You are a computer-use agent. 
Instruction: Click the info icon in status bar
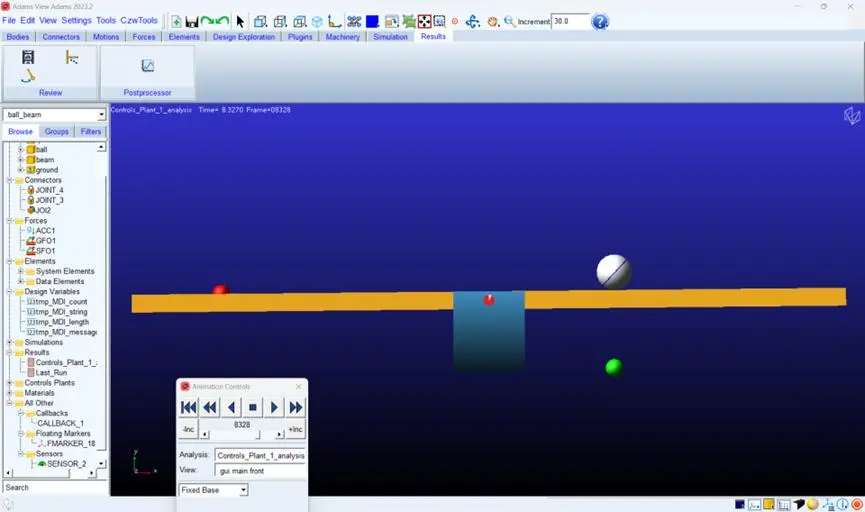pos(842,504)
